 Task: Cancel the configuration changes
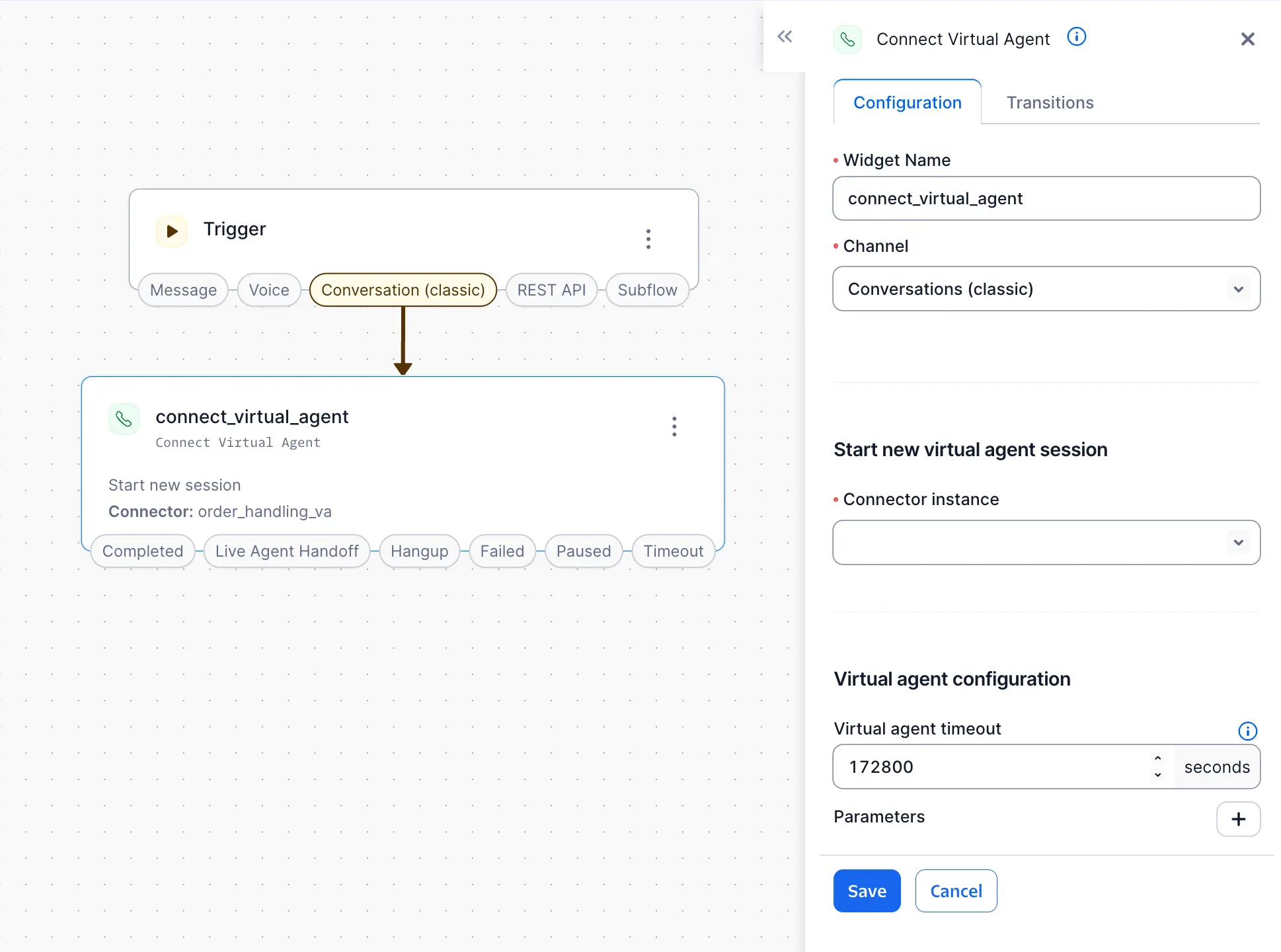[x=956, y=891]
